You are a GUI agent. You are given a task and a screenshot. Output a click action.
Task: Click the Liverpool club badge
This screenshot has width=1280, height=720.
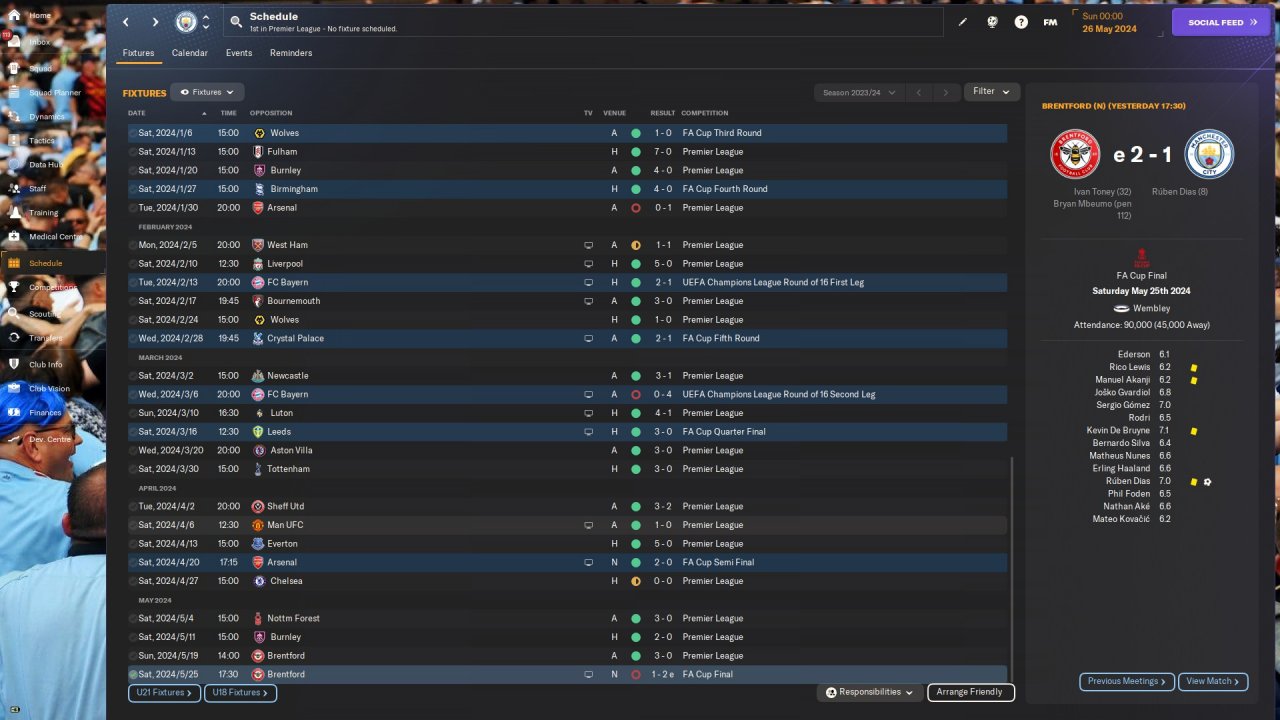[257, 264]
